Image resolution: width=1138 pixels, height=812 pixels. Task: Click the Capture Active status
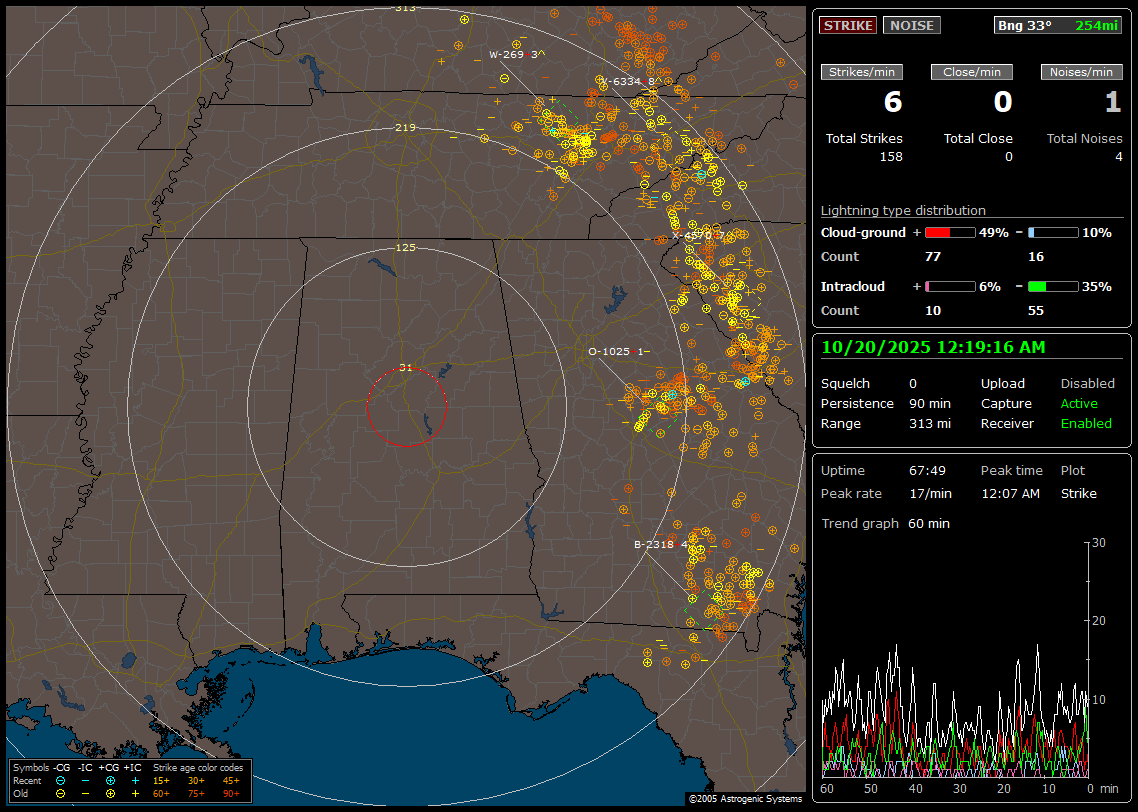click(x=1079, y=404)
